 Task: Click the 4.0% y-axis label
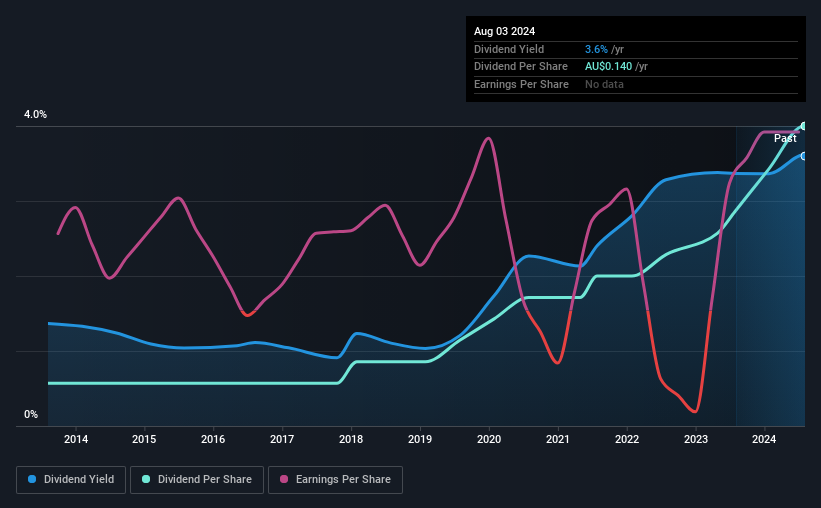coord(35,115)
